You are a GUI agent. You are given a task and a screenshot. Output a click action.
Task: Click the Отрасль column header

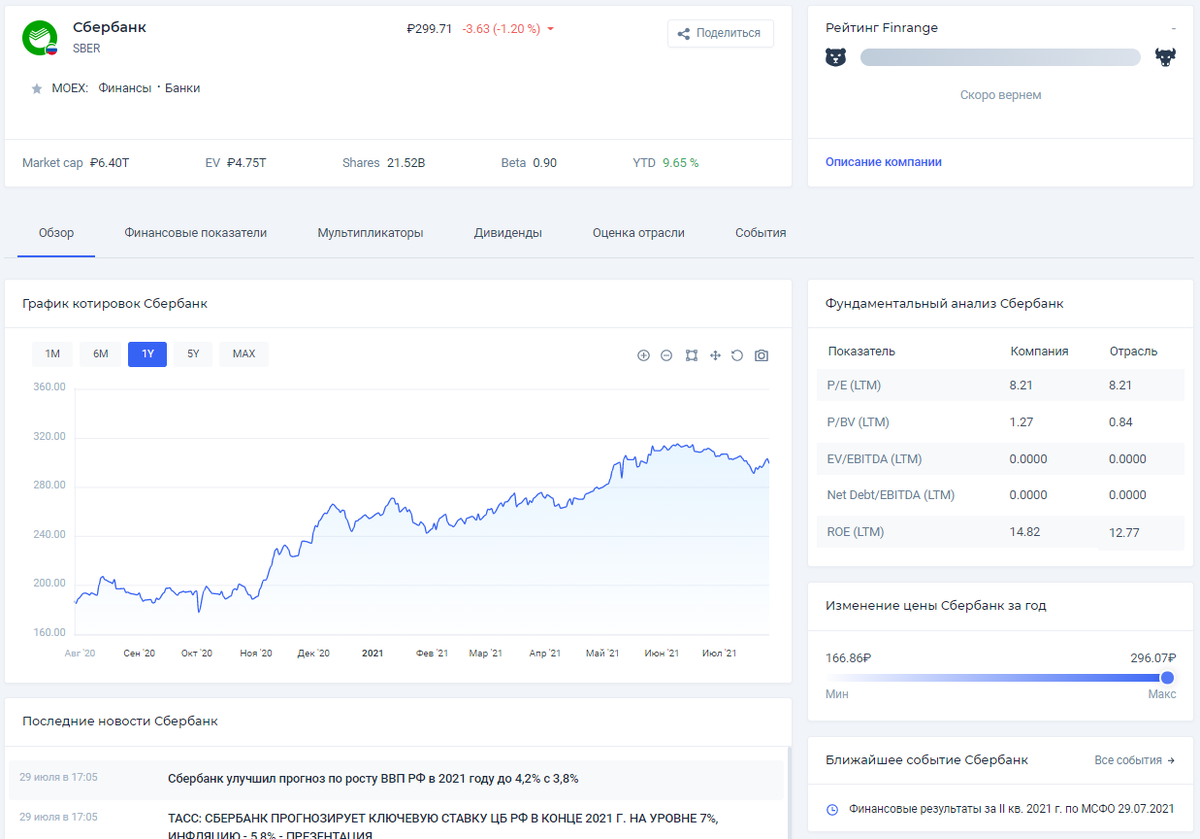(1133, 351)
